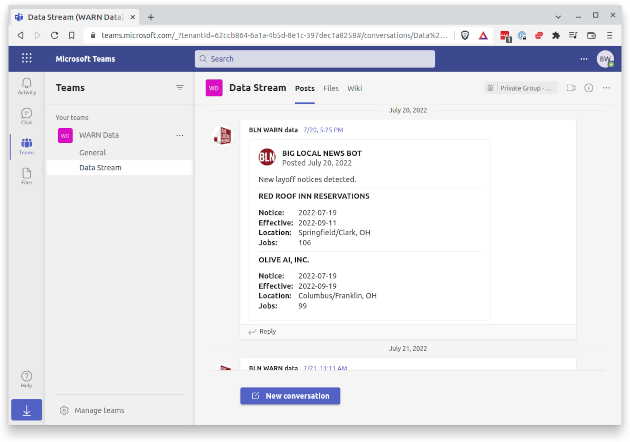Open Files in the left rail

click(27, 176)
